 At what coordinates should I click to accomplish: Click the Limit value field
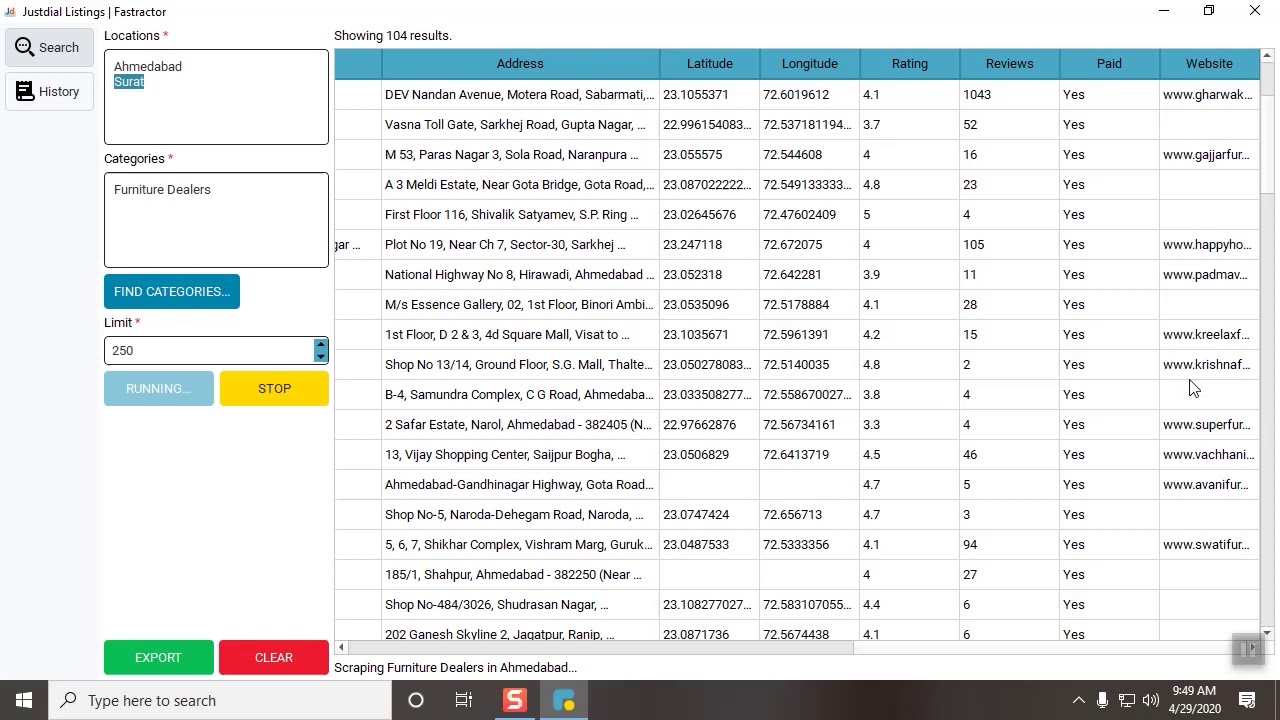(x=209, y=350)
